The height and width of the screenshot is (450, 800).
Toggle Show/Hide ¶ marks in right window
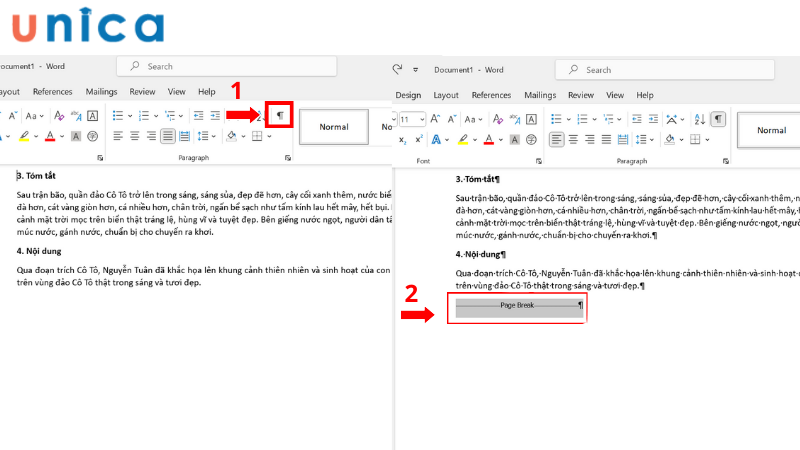click(718, 119)
